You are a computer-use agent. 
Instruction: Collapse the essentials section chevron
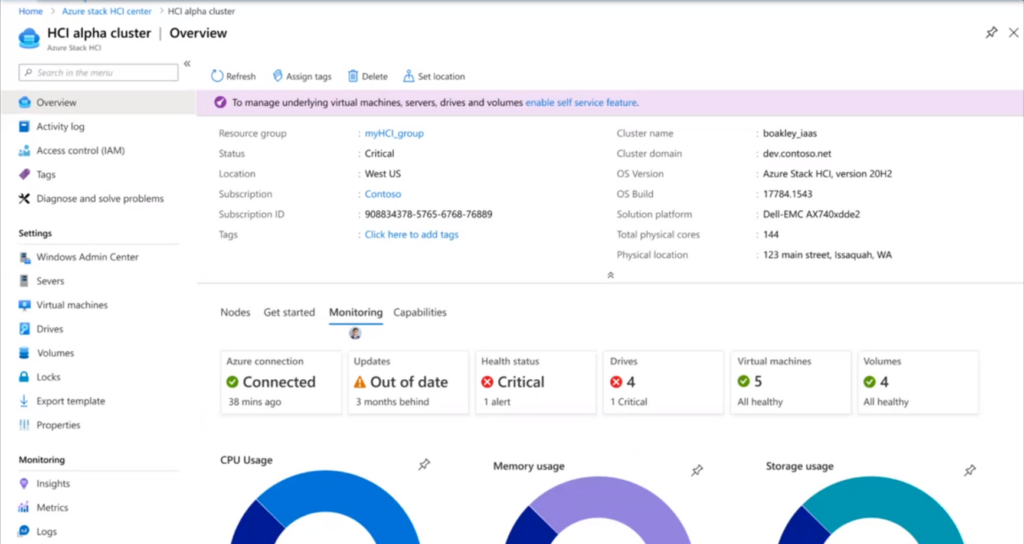tap(611, 276)
